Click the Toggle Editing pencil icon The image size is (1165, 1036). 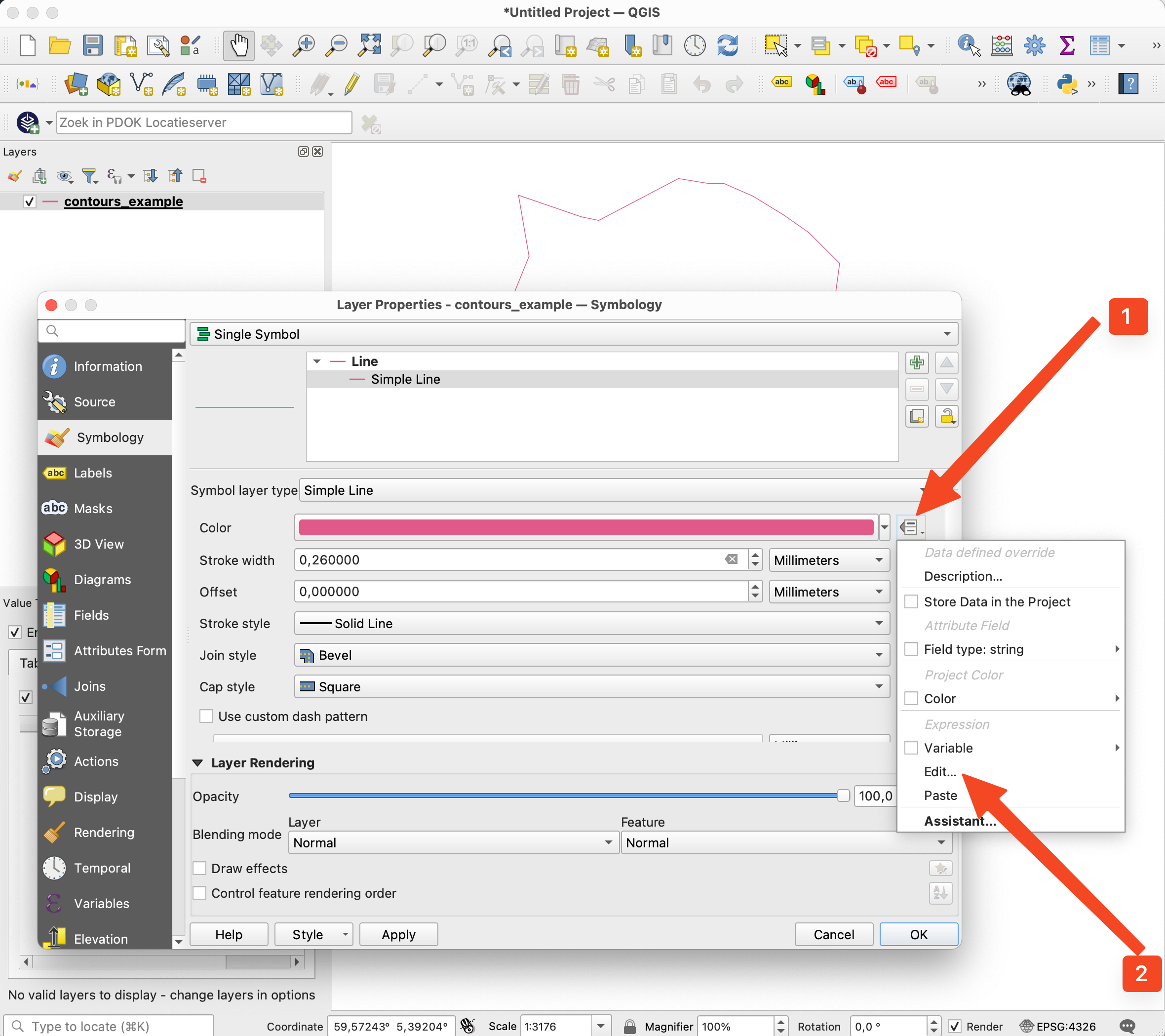352,84
